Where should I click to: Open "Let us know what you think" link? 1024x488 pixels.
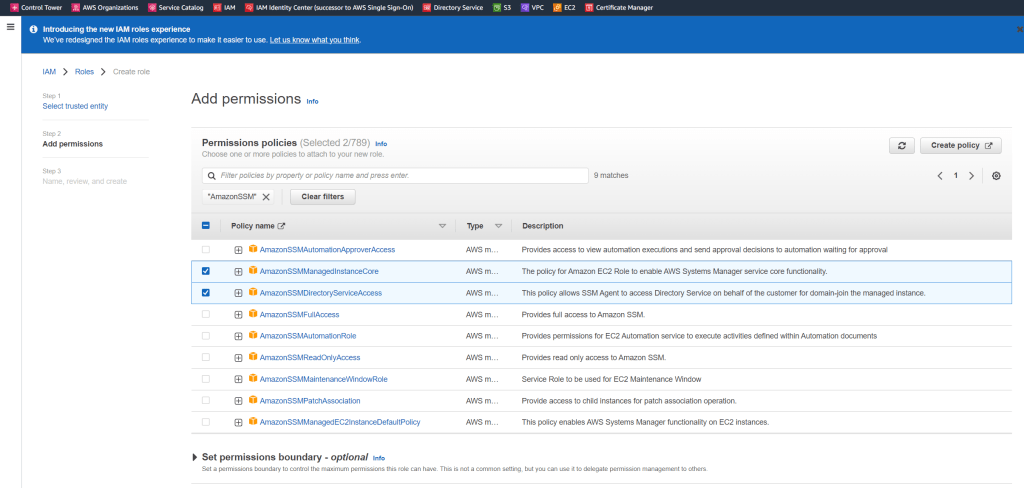click(x=315, y=40)
